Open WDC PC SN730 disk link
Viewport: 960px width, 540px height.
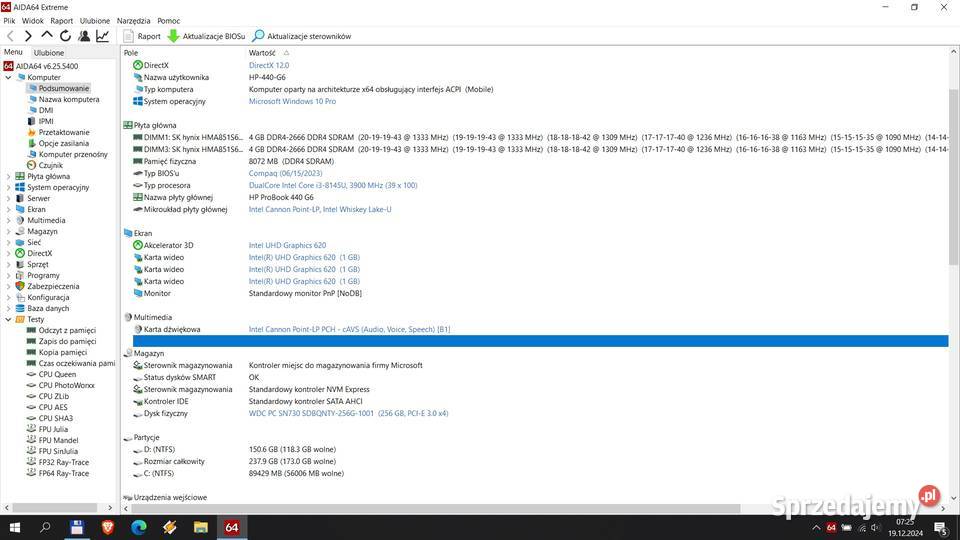click(348, 414)
